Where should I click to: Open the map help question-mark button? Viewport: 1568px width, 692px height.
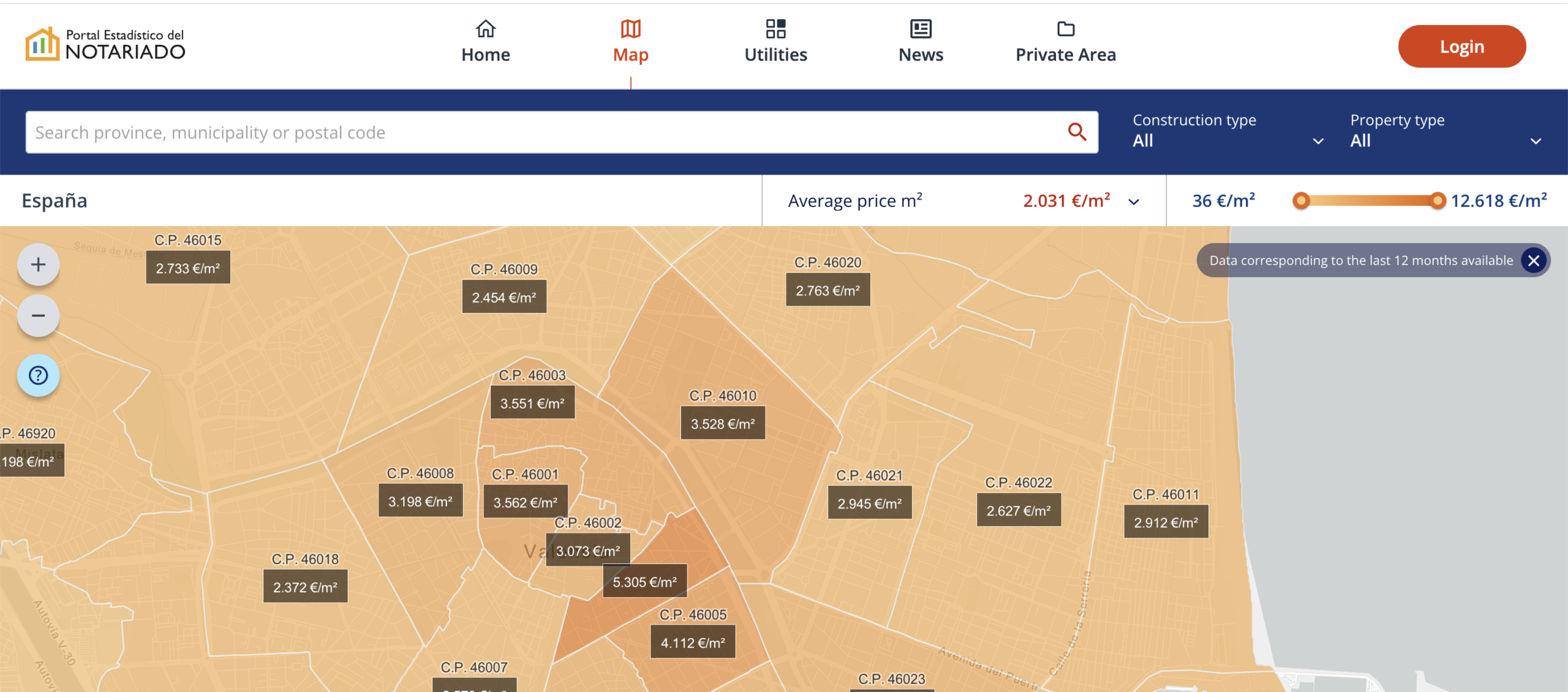[39, 375]
